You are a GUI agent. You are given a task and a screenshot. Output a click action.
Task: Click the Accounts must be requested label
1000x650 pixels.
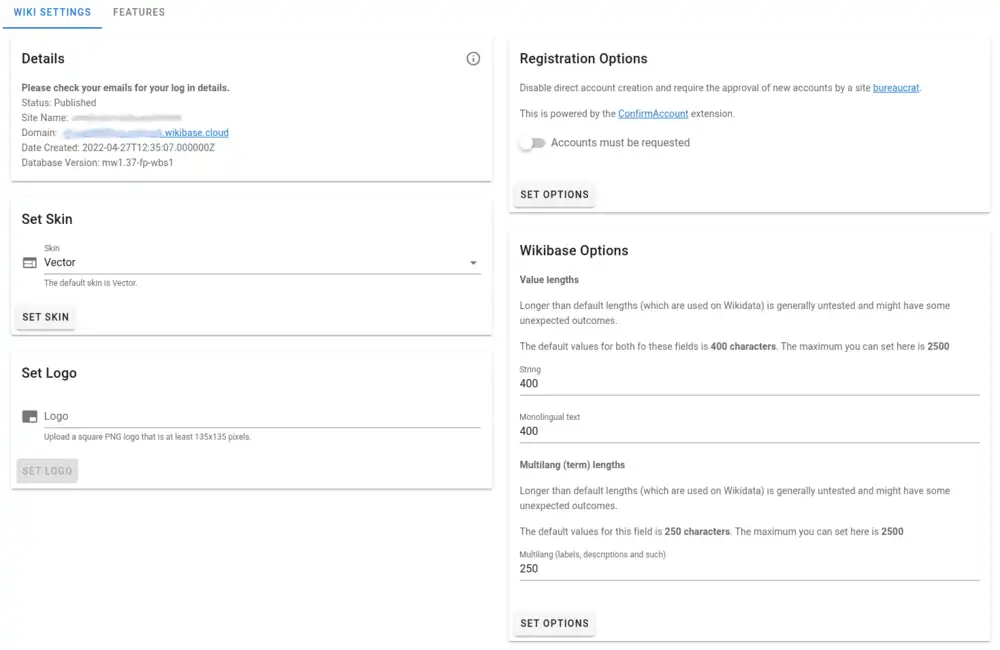coord(620,143)
